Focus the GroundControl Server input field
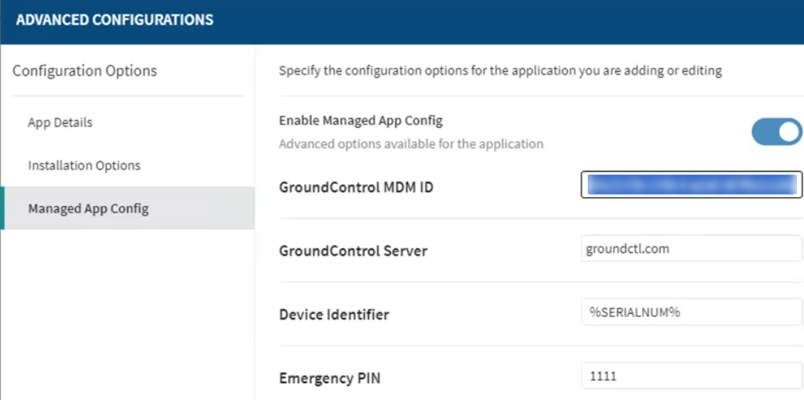This screenshot has height=400, width=804. tap(691, 249)
